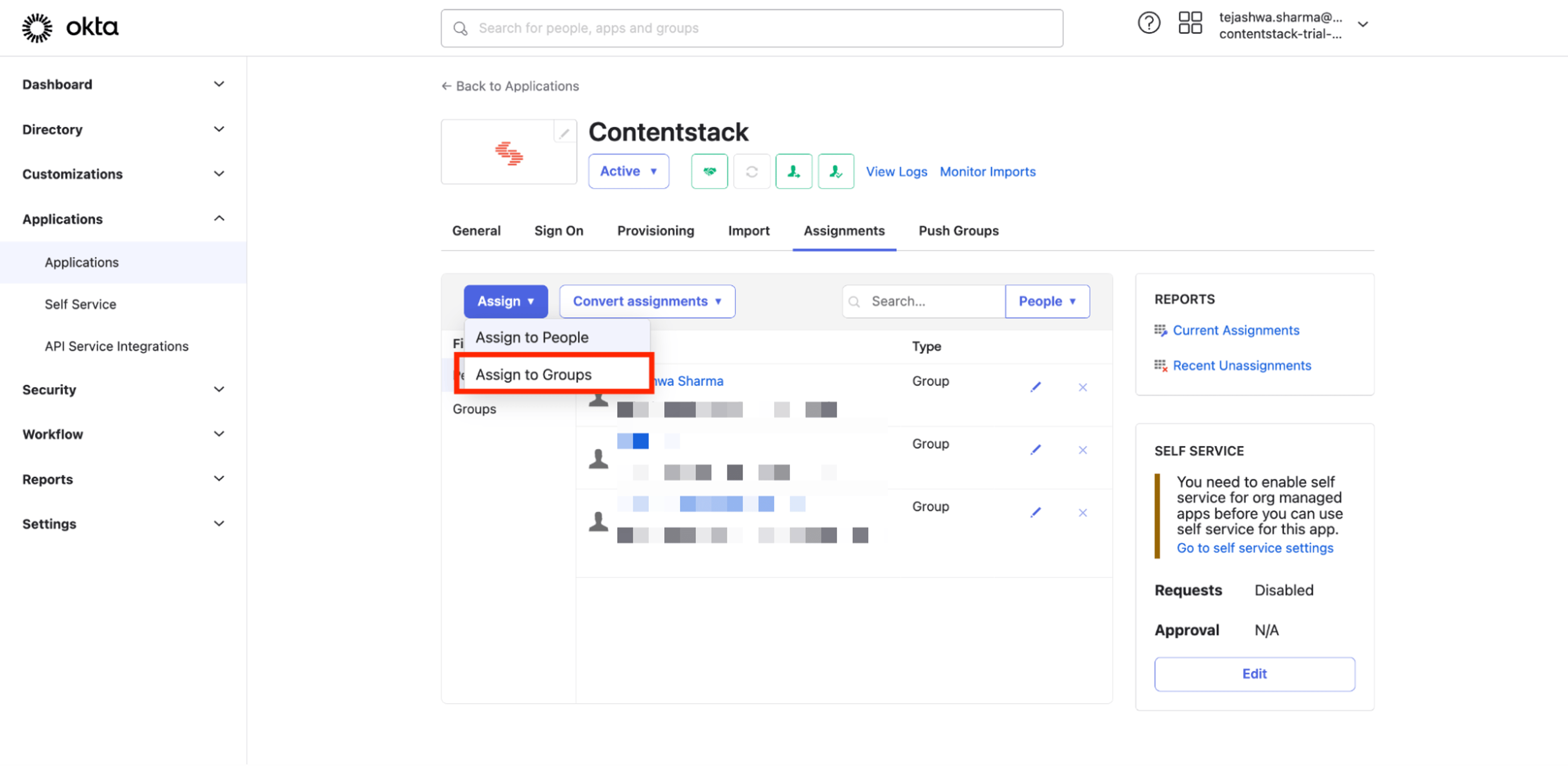
Task: Select the Groups filter in assignments
Action: pos(474,409)
